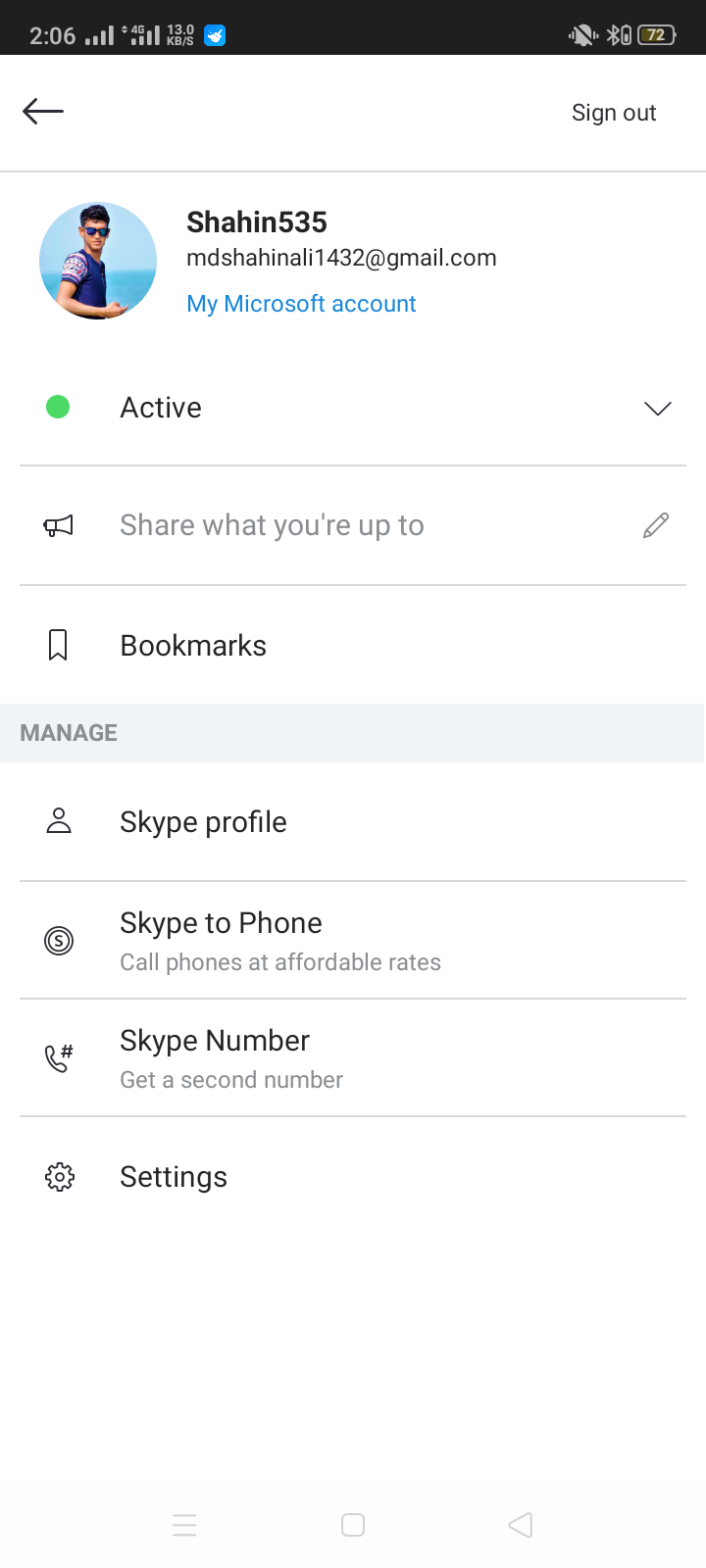Select the Skype profile entry
This screenshot has width=706, height=1568.
point(203,822)
